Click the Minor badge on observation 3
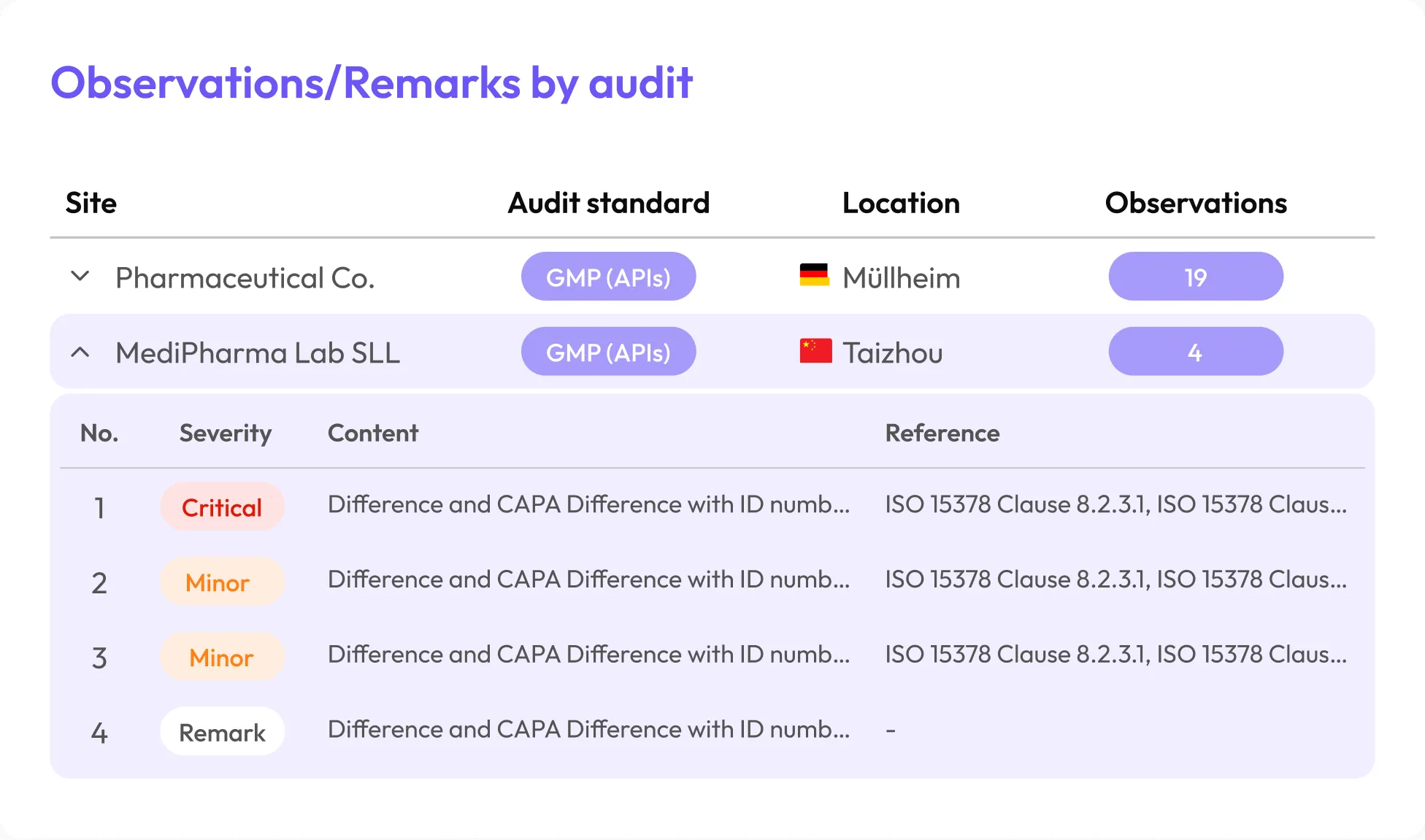 pos(222,658)
